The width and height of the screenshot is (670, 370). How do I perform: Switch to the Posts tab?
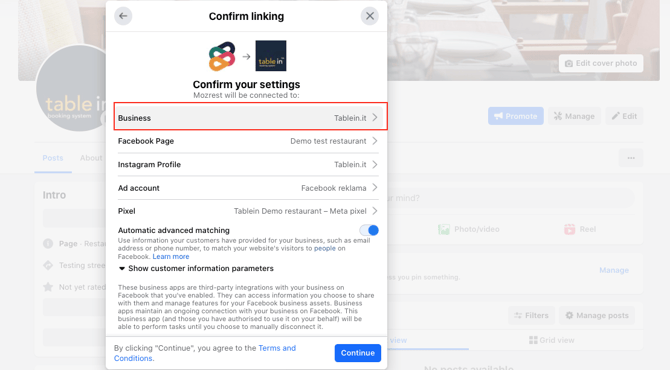coord(53,158)
